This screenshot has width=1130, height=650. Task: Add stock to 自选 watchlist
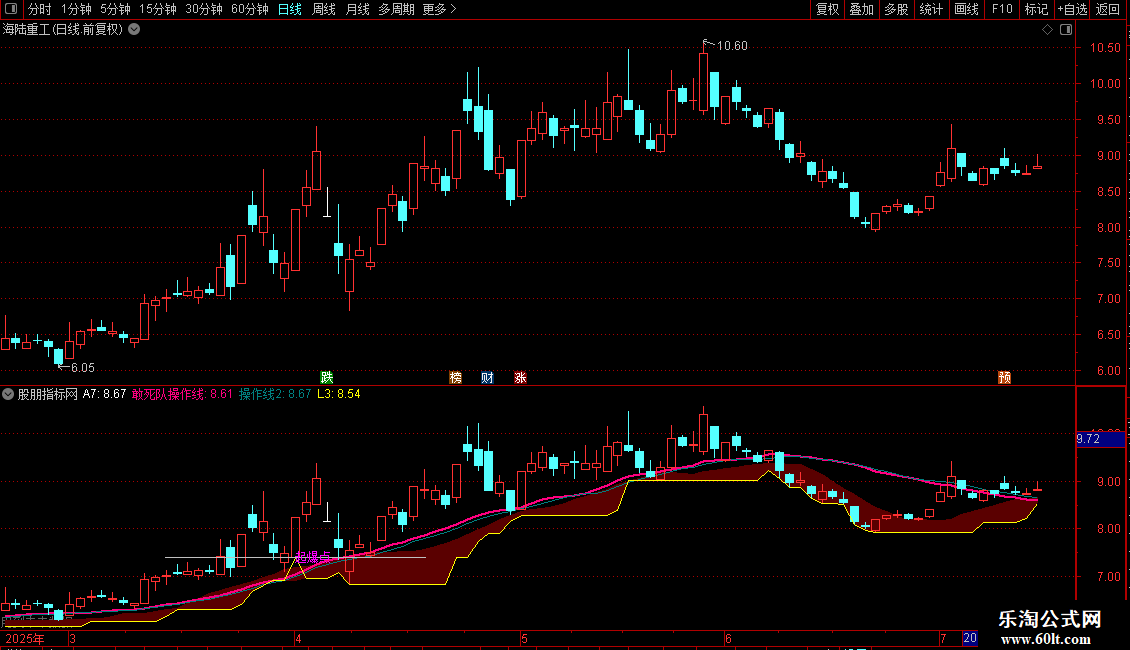1072,9
